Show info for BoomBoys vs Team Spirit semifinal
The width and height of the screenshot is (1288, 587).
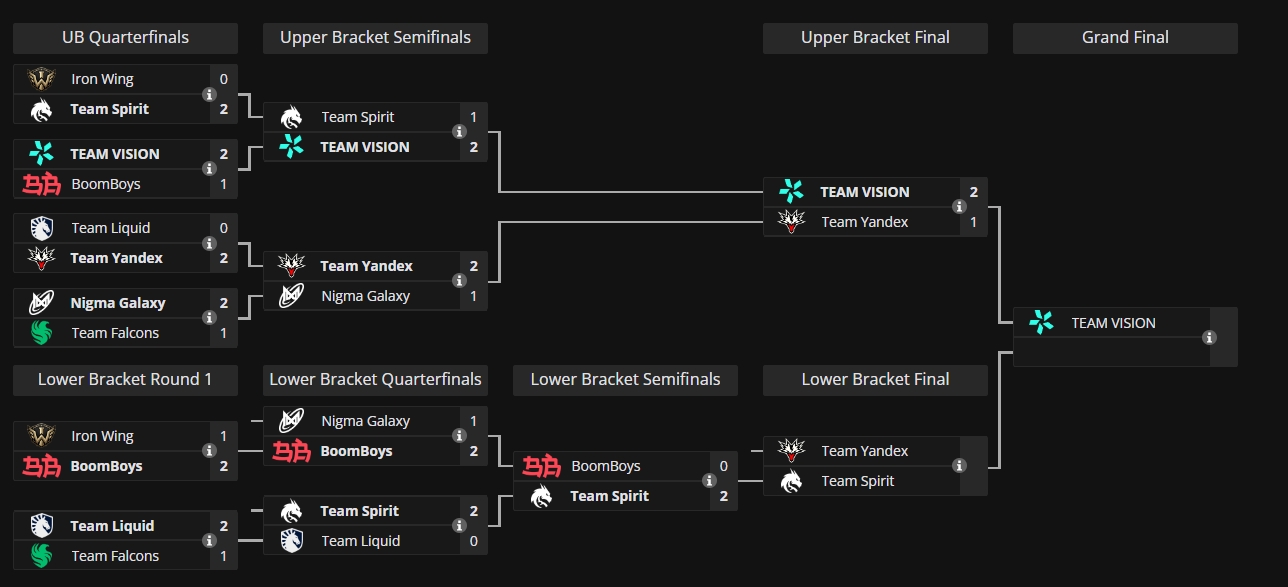709,481
